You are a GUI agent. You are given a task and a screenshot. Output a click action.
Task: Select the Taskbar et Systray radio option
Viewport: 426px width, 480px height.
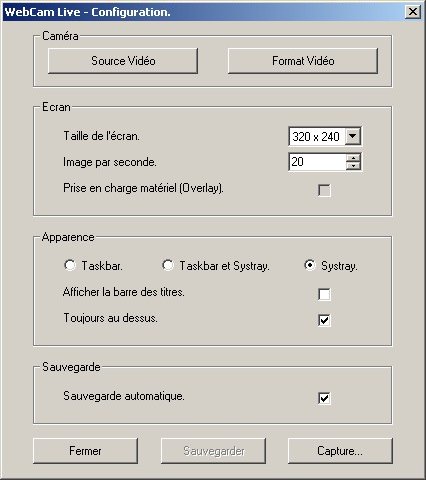click(x=168, y=265)
